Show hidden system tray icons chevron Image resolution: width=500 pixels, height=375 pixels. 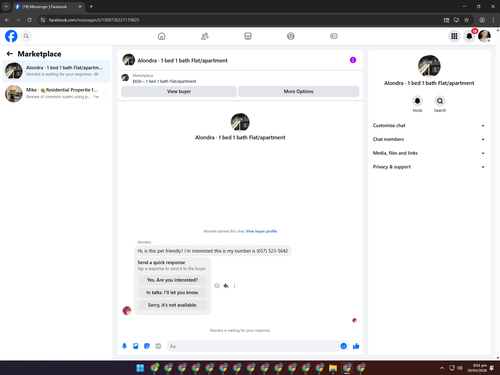[x=442, y=368]
